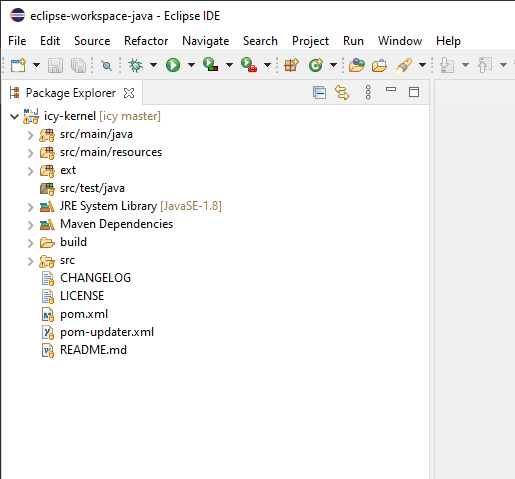The width and height of the screenshot is (515, 479).
Task: Open the Refactor menu
Action: pos(146,41)
